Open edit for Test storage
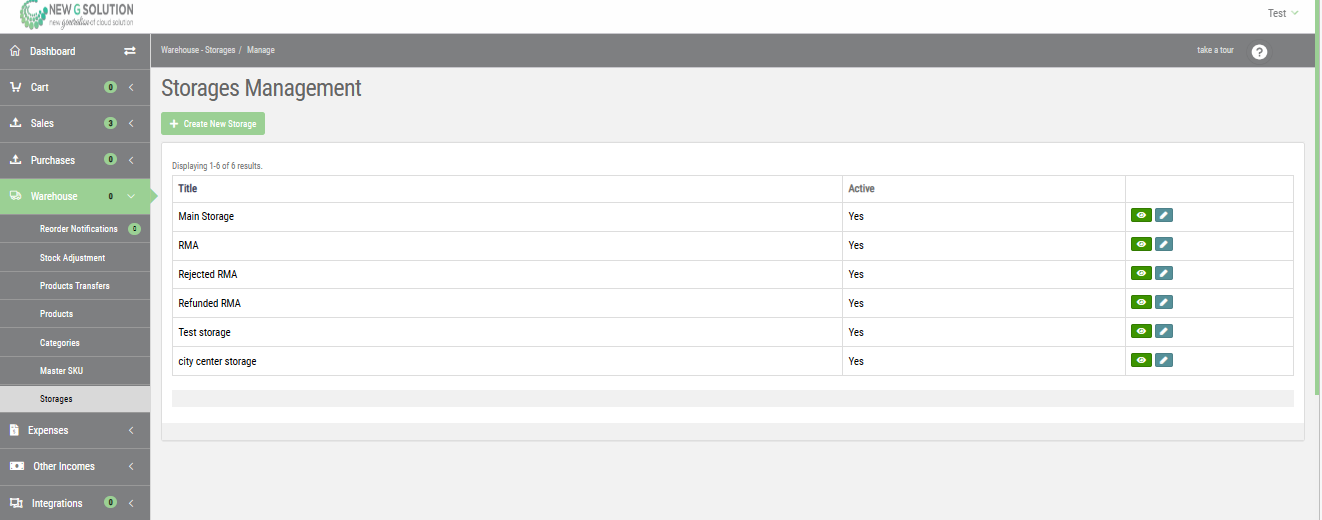The image size is (1322, 520). point(1164,331)
